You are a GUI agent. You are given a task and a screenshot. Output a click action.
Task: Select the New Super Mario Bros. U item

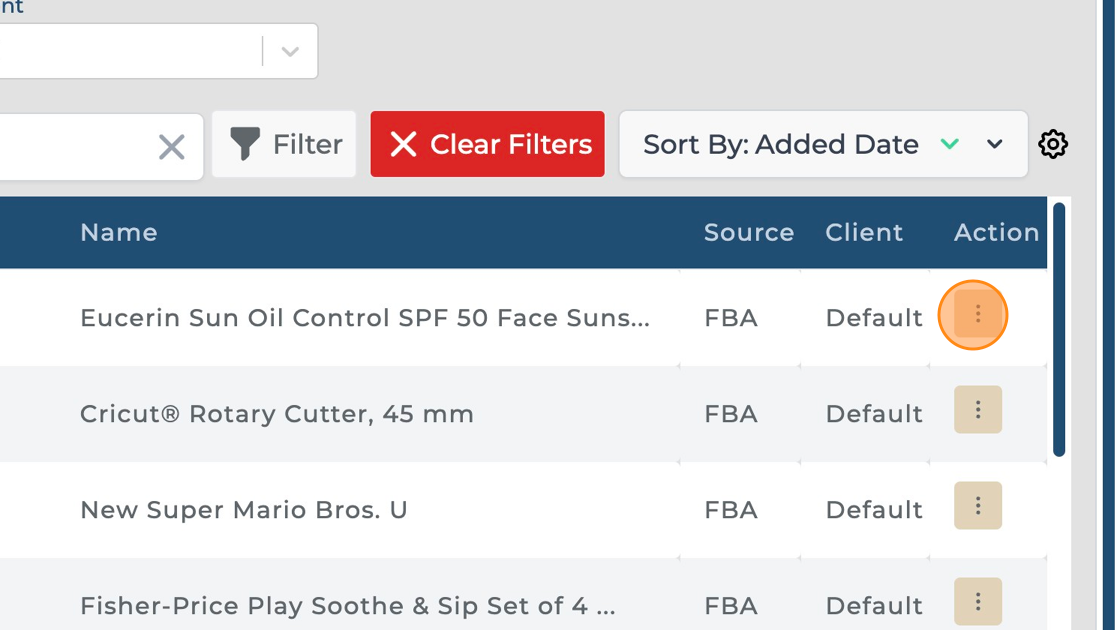[244, 510]
